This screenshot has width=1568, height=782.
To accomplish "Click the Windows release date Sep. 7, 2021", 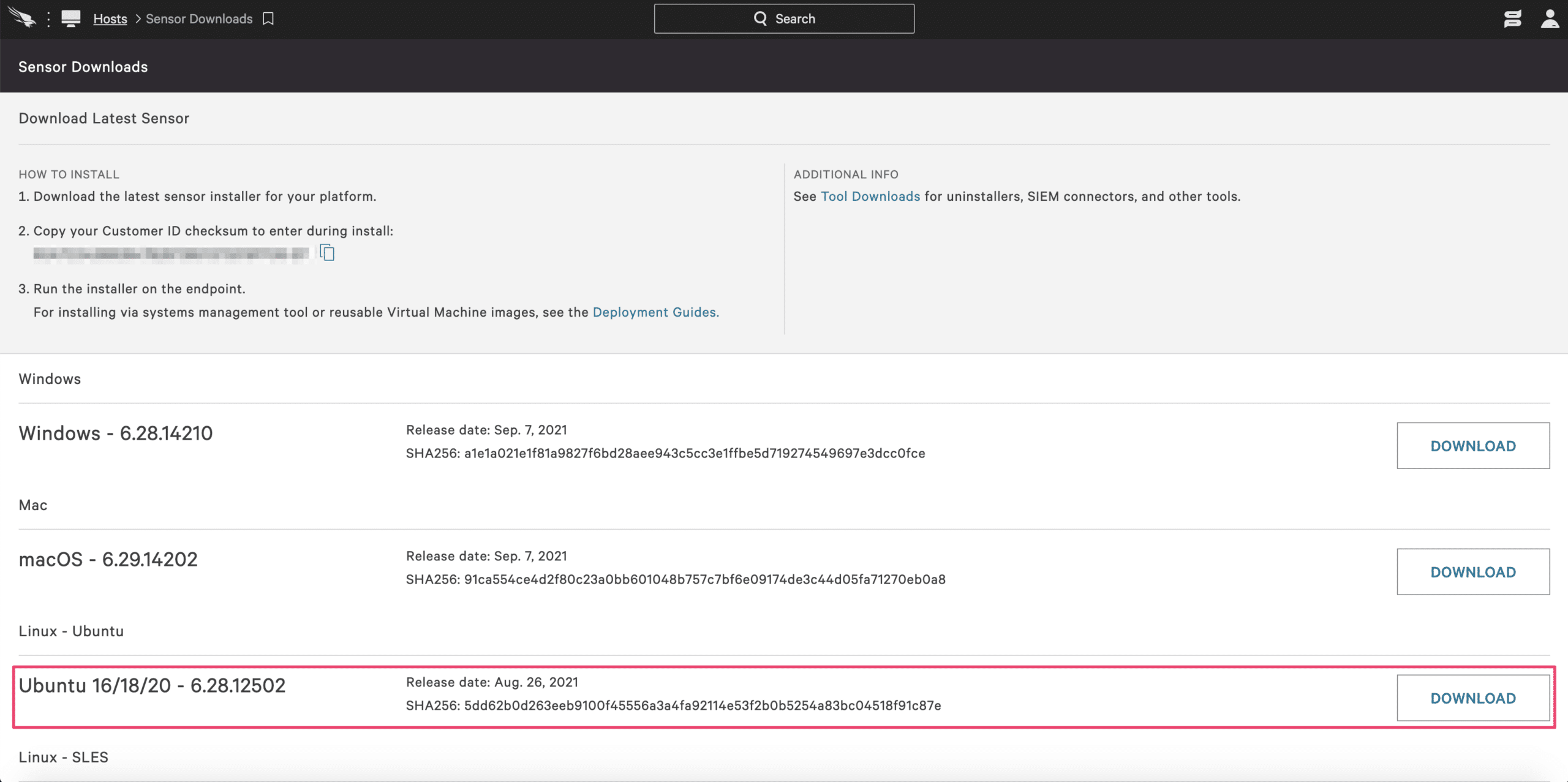I will 486,430.
